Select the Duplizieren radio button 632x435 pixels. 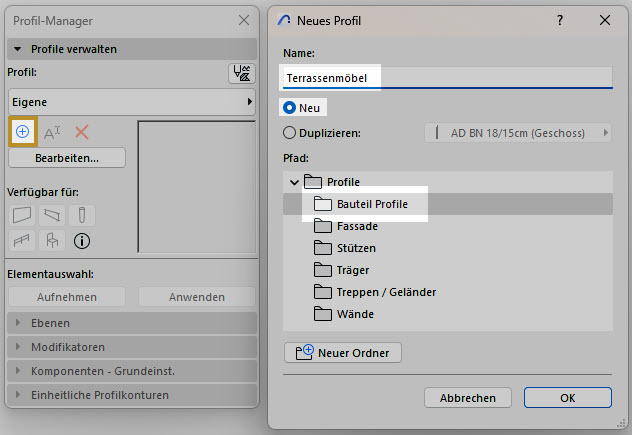289,133
